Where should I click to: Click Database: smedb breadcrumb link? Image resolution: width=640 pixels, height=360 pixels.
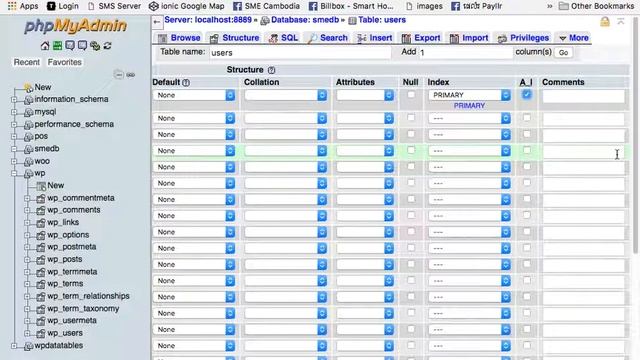(304, 20)
